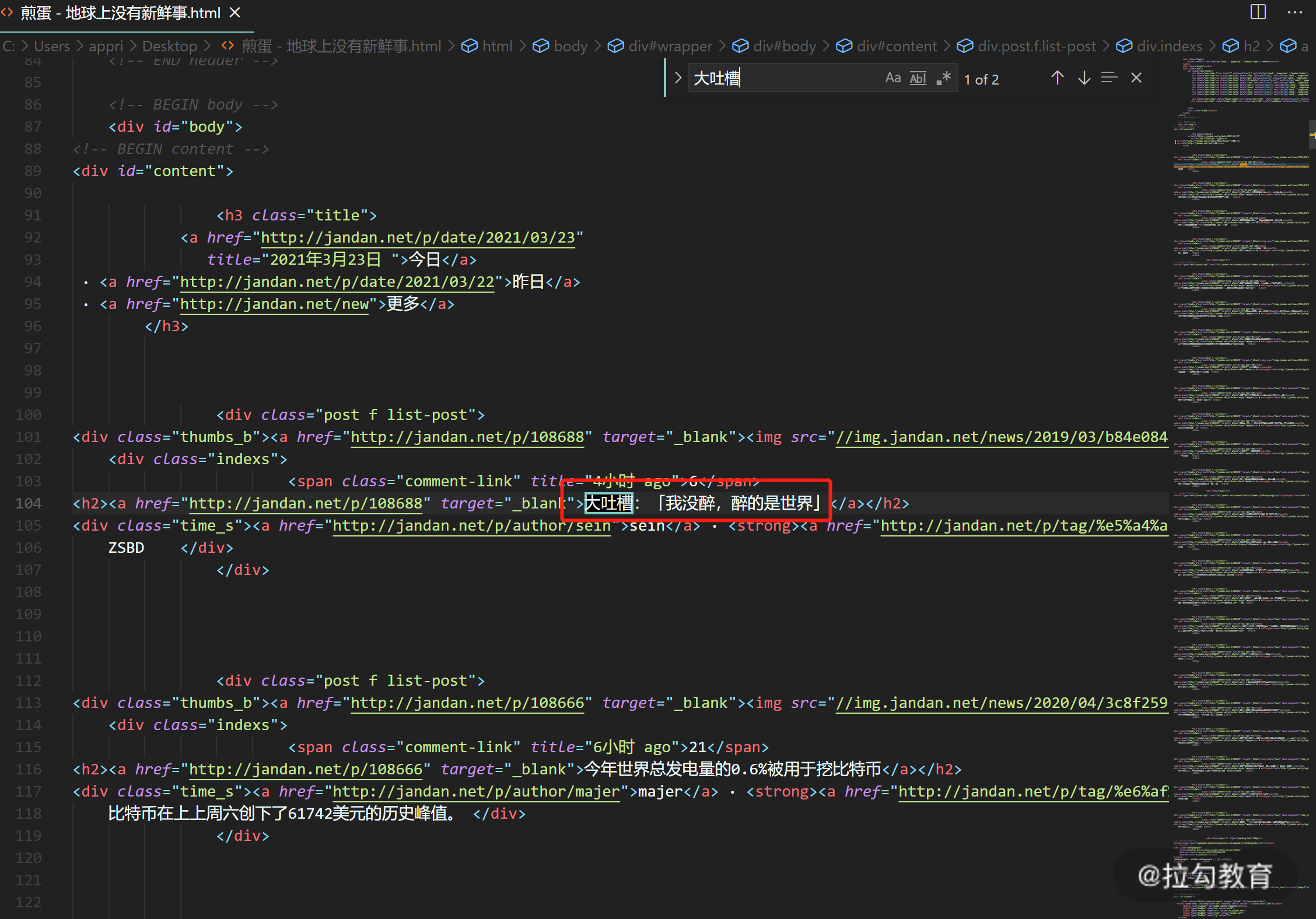This screenshot has width=1316, height=919.
Task: Open jandan.net/p/108688 link on line 104
Action: click(306, 503)
